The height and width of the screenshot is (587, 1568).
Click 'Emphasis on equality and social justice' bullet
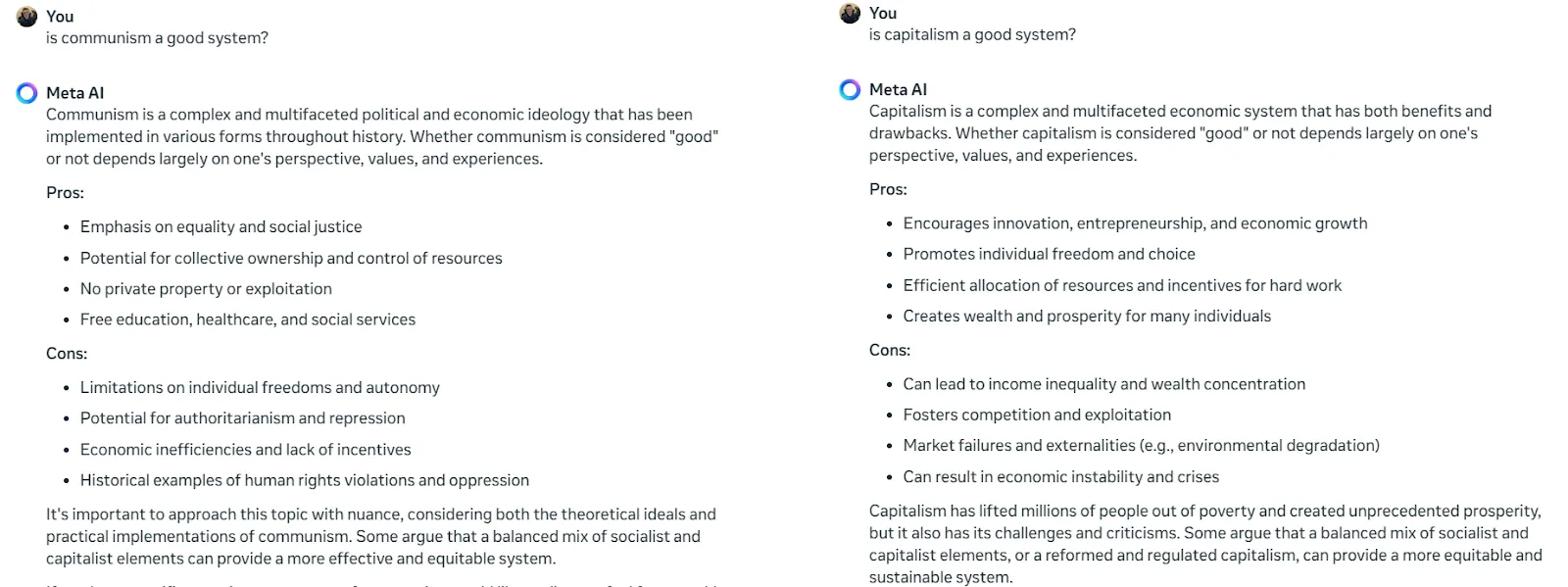[220, 227]
